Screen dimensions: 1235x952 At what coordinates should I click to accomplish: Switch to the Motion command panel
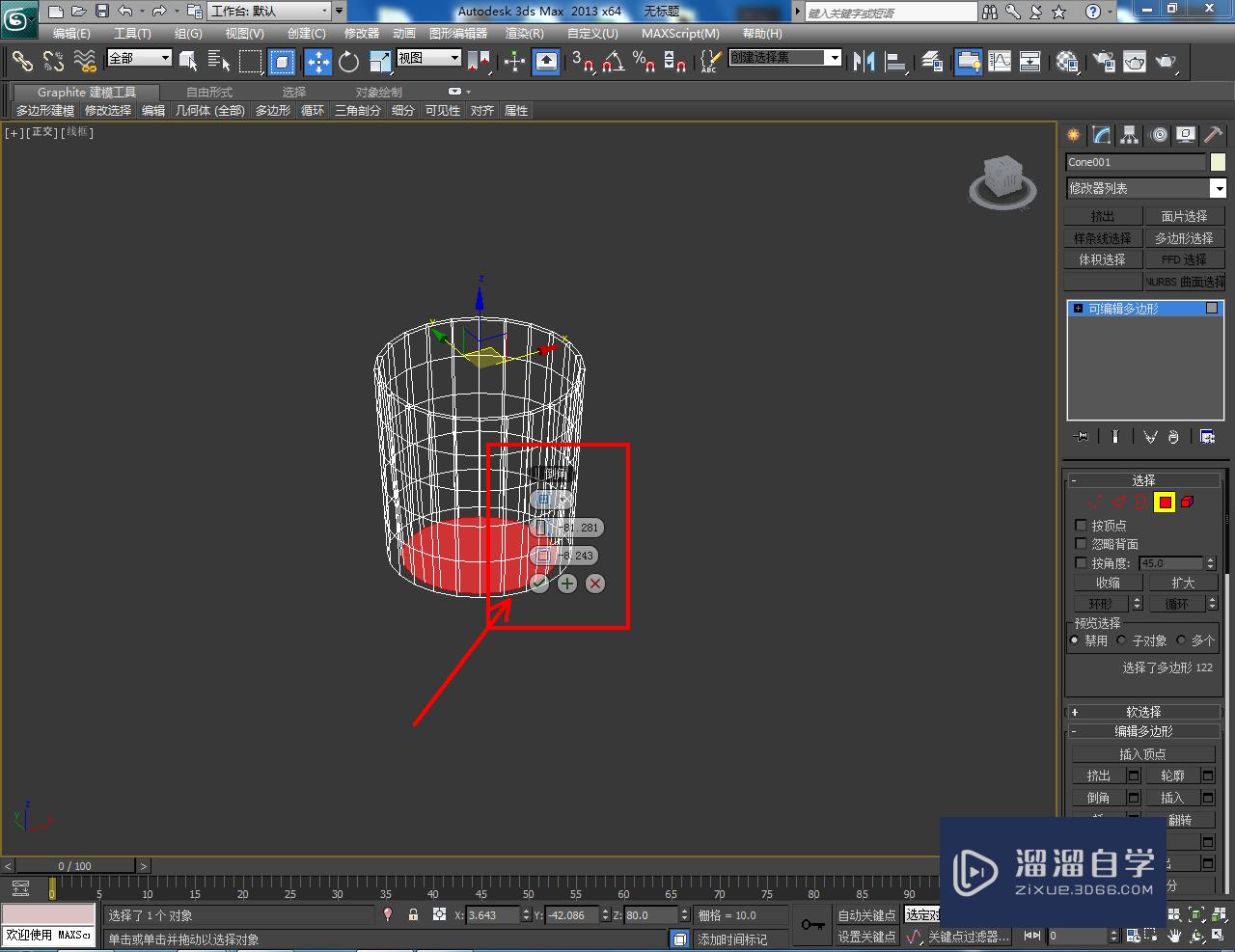click(1159, 135)
